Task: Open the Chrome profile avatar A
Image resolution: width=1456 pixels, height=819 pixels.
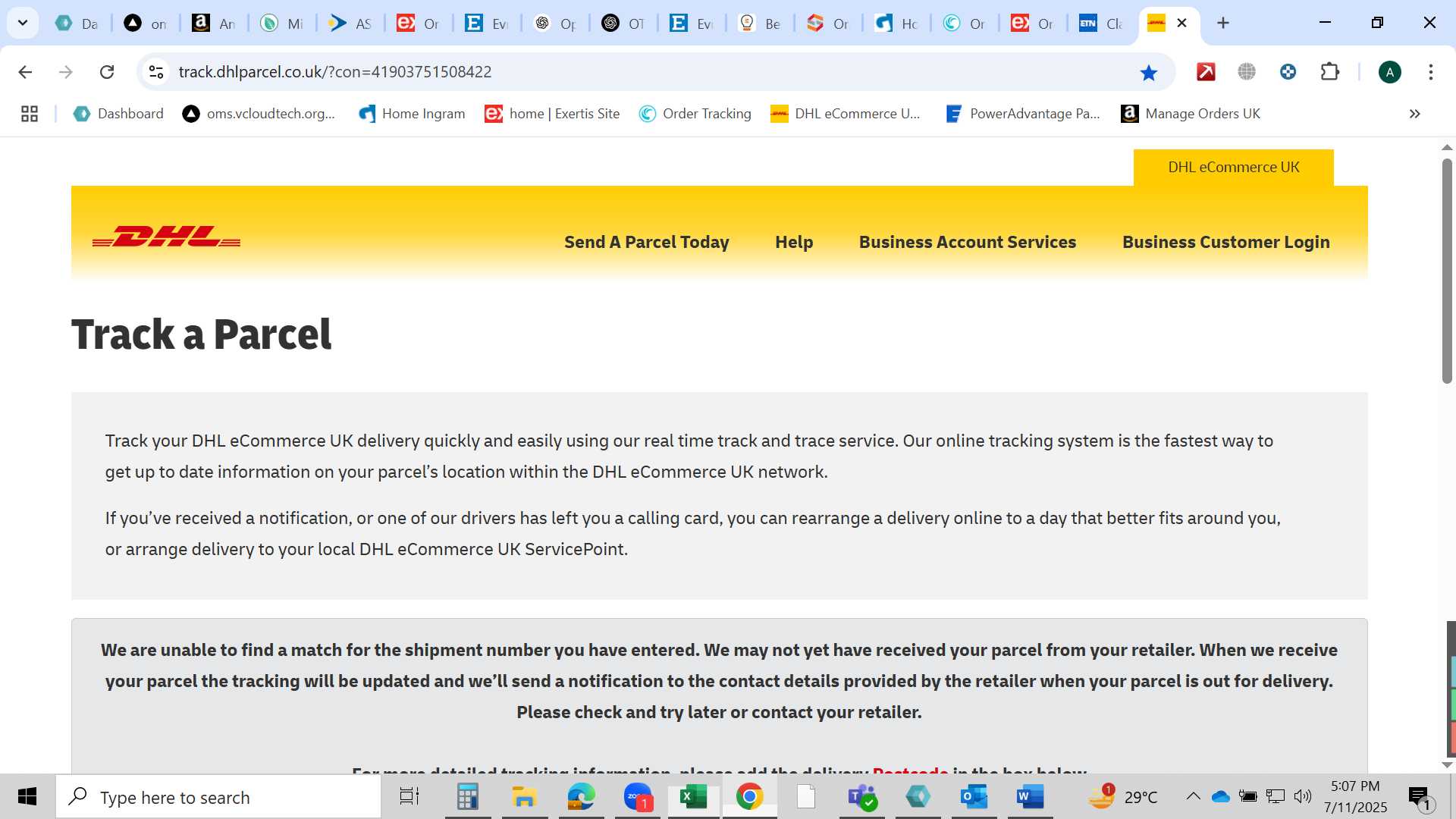Action: coord(1390,72)
